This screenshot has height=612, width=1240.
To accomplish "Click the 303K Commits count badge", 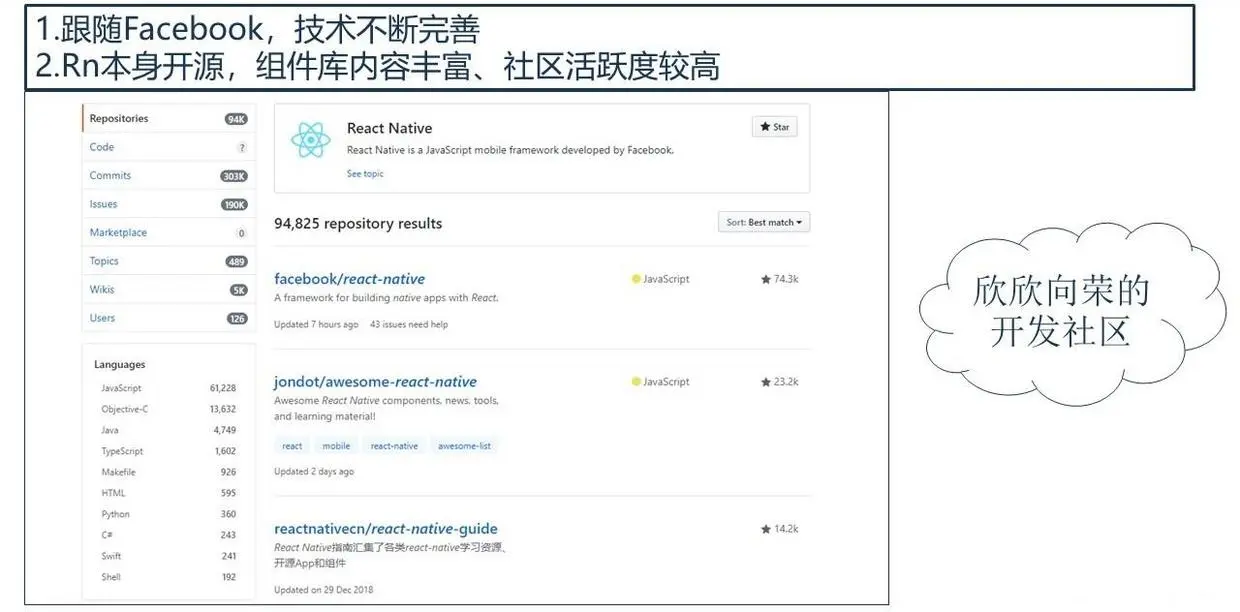I will pos(234,176).
